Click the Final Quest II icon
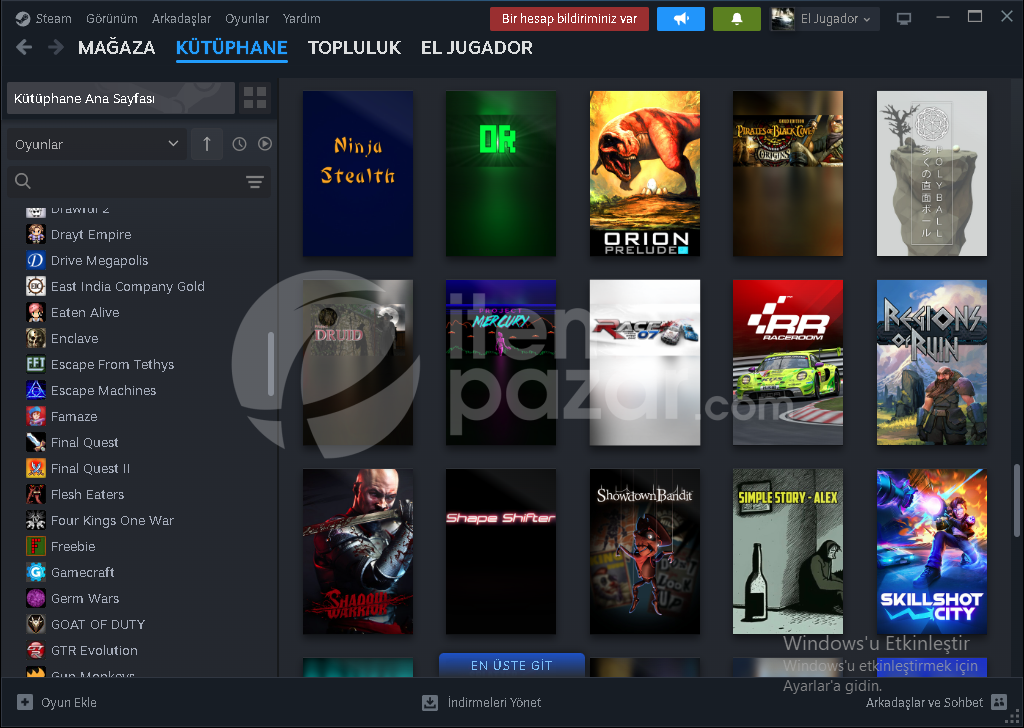 coord(36,468)
